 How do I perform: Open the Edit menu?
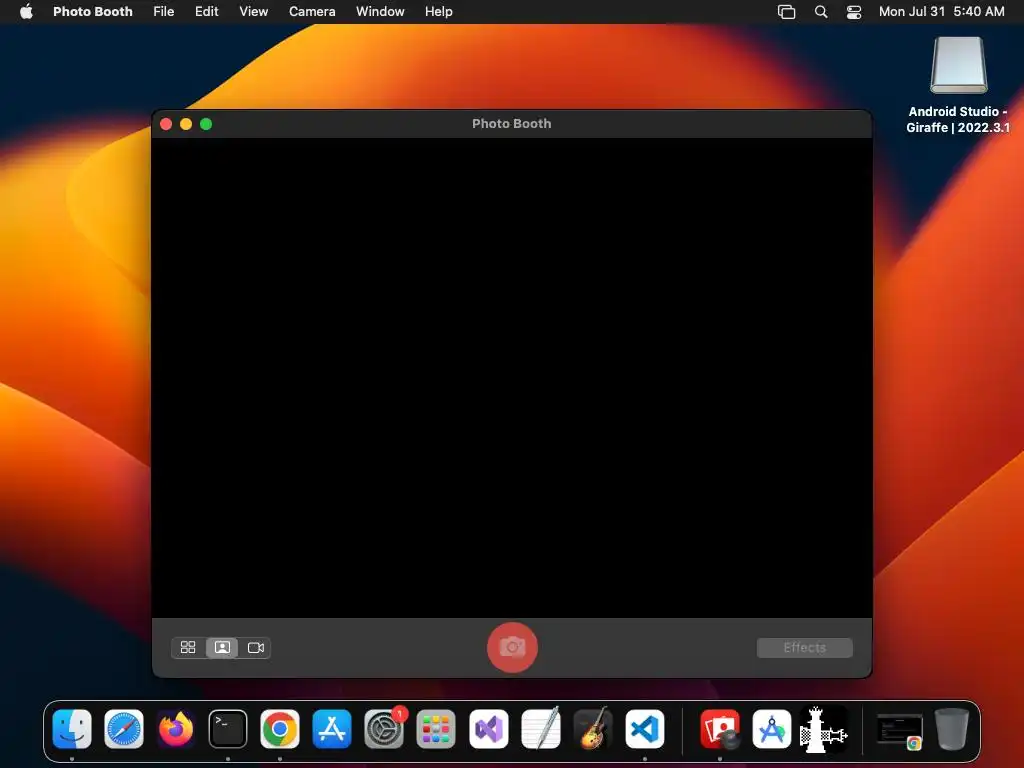[x=206, y=12]
